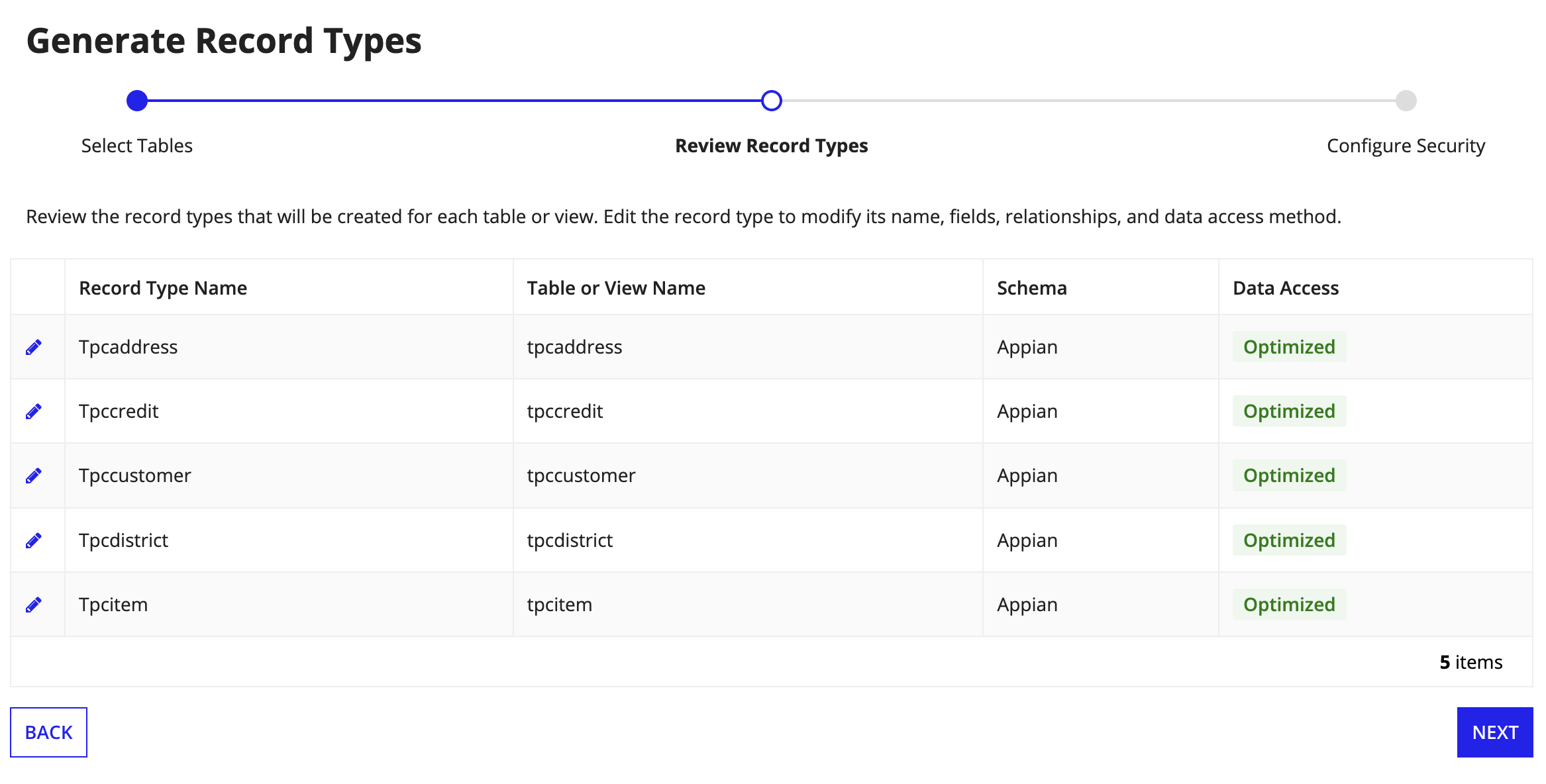The height and width of the screenshot is (784, 1546).
Task: Select the Tpccustomer record type name
Action: tap(135, 475)
